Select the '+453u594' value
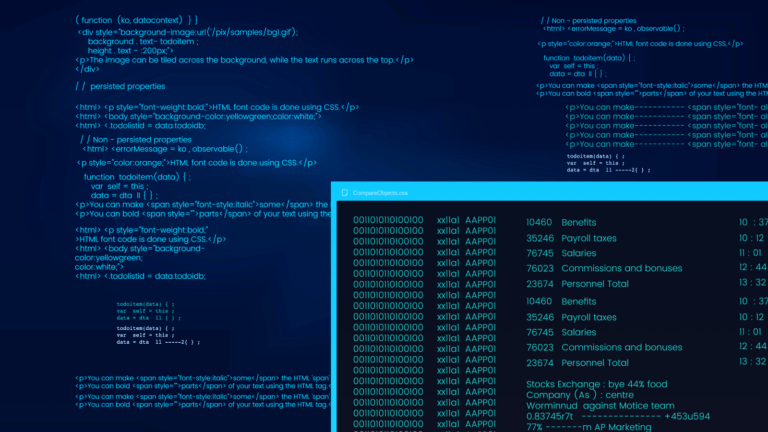Image resolution: width=768 pixels, height=432 pixels. [687, 416]
